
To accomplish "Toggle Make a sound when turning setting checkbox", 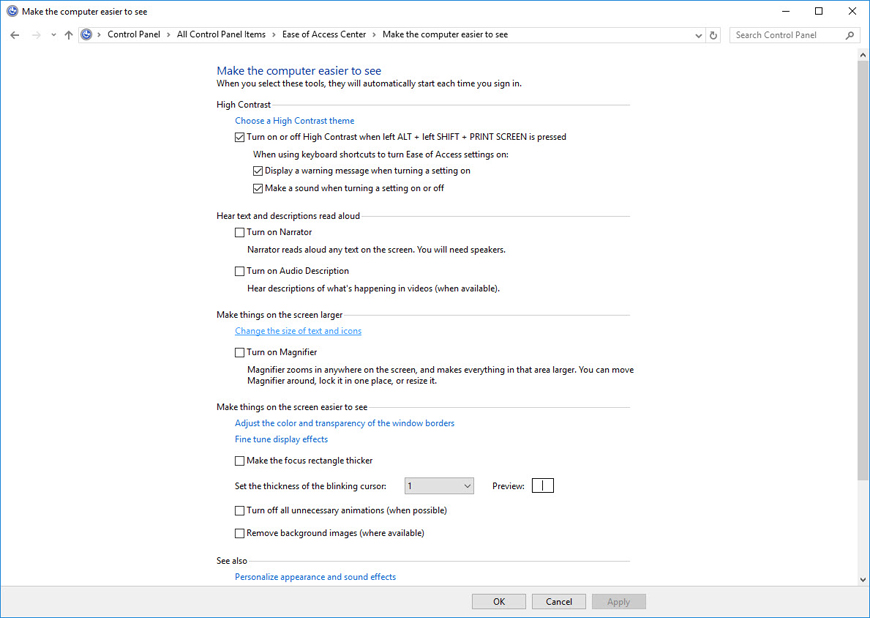I will pyautogui.click(x=257, y=189).
